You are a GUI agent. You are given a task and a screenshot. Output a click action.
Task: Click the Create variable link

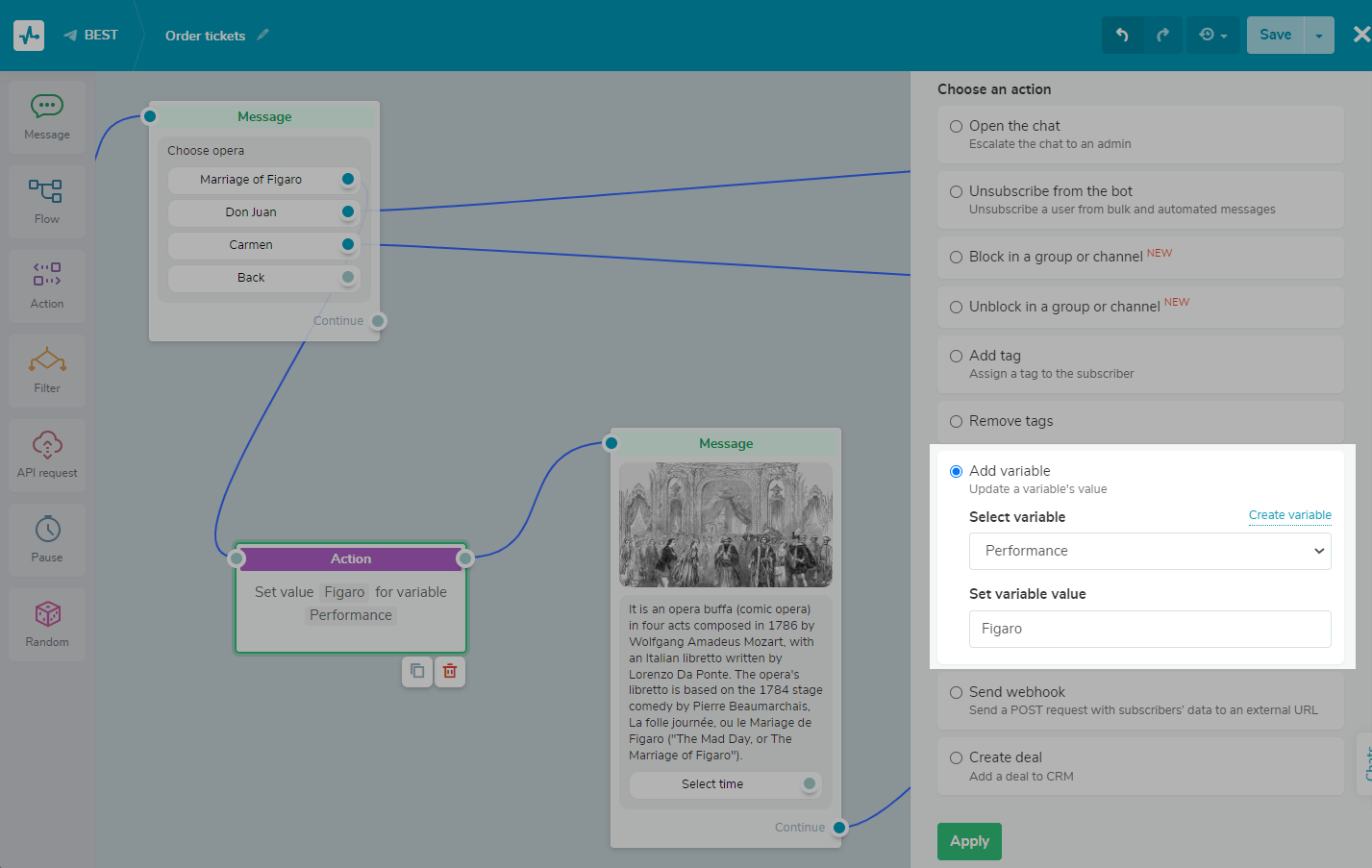1289,515
